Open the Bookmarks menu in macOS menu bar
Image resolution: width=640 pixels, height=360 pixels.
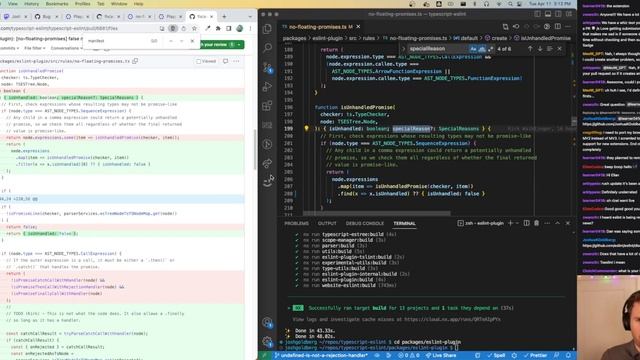coord(57,4)
